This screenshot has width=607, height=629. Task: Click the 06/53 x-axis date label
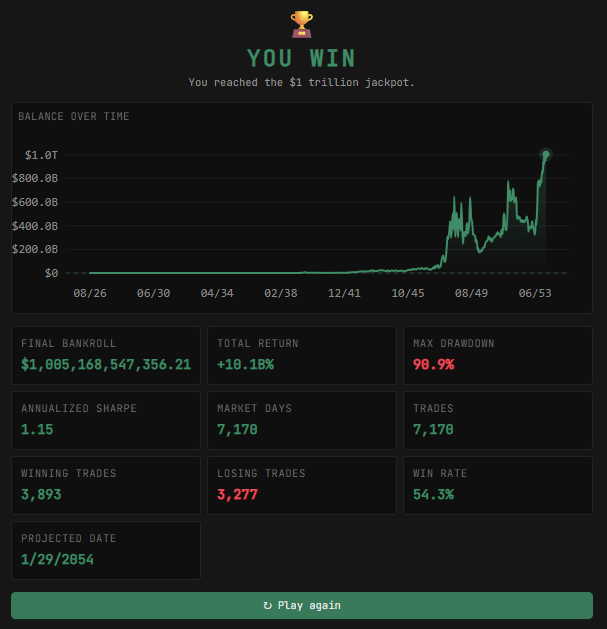click(x=535, y=293)
